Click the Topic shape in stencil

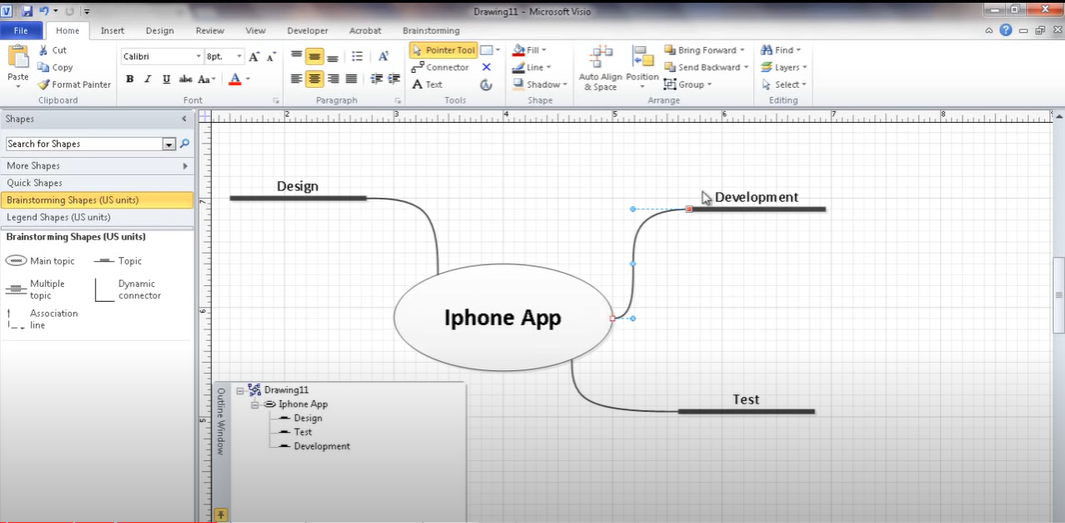click(118, 261)
